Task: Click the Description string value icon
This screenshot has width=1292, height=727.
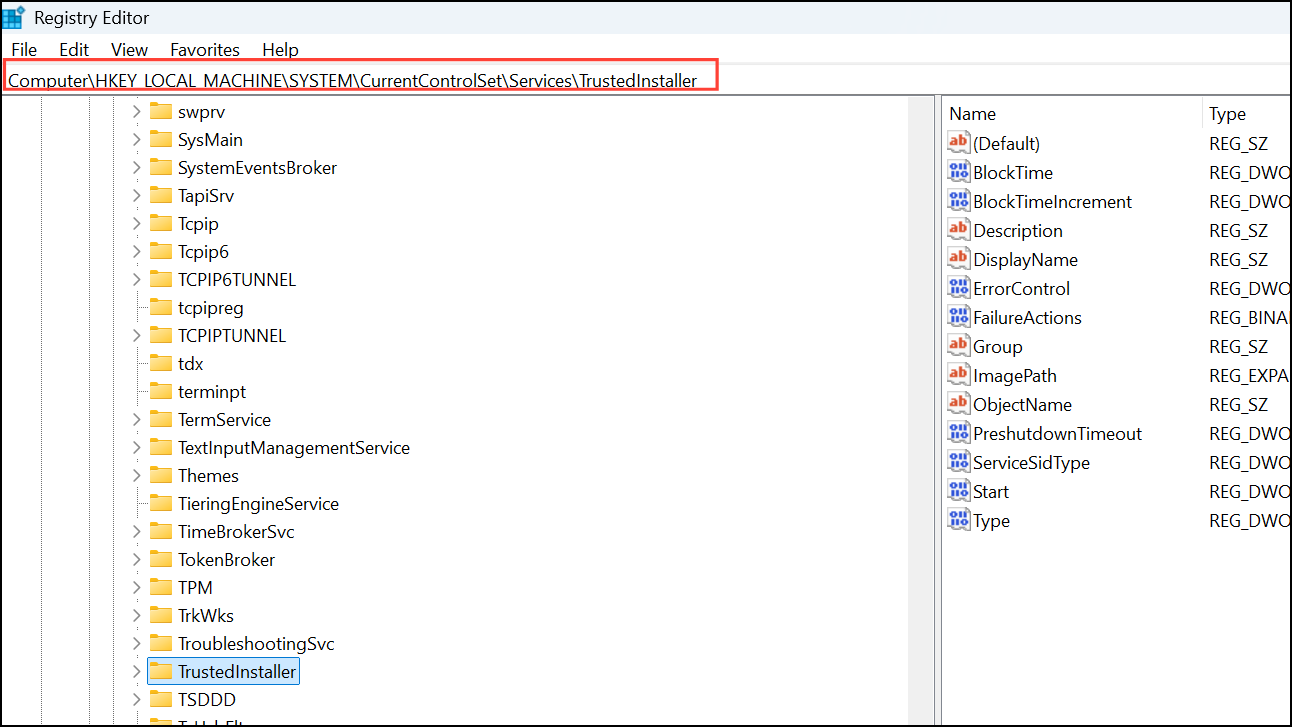Action: tap(959, 230)
